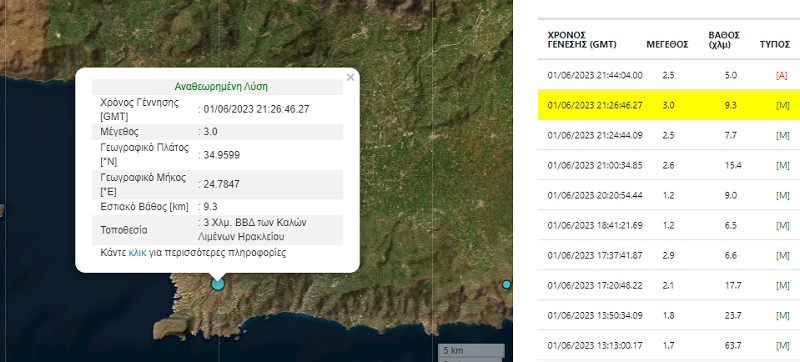Sort by ΧΡΟΝΟΣ ΓΕΝΕΣΗΣ (GMT) column header
Screen dimensions: 800x362
(x=582, y=40)
